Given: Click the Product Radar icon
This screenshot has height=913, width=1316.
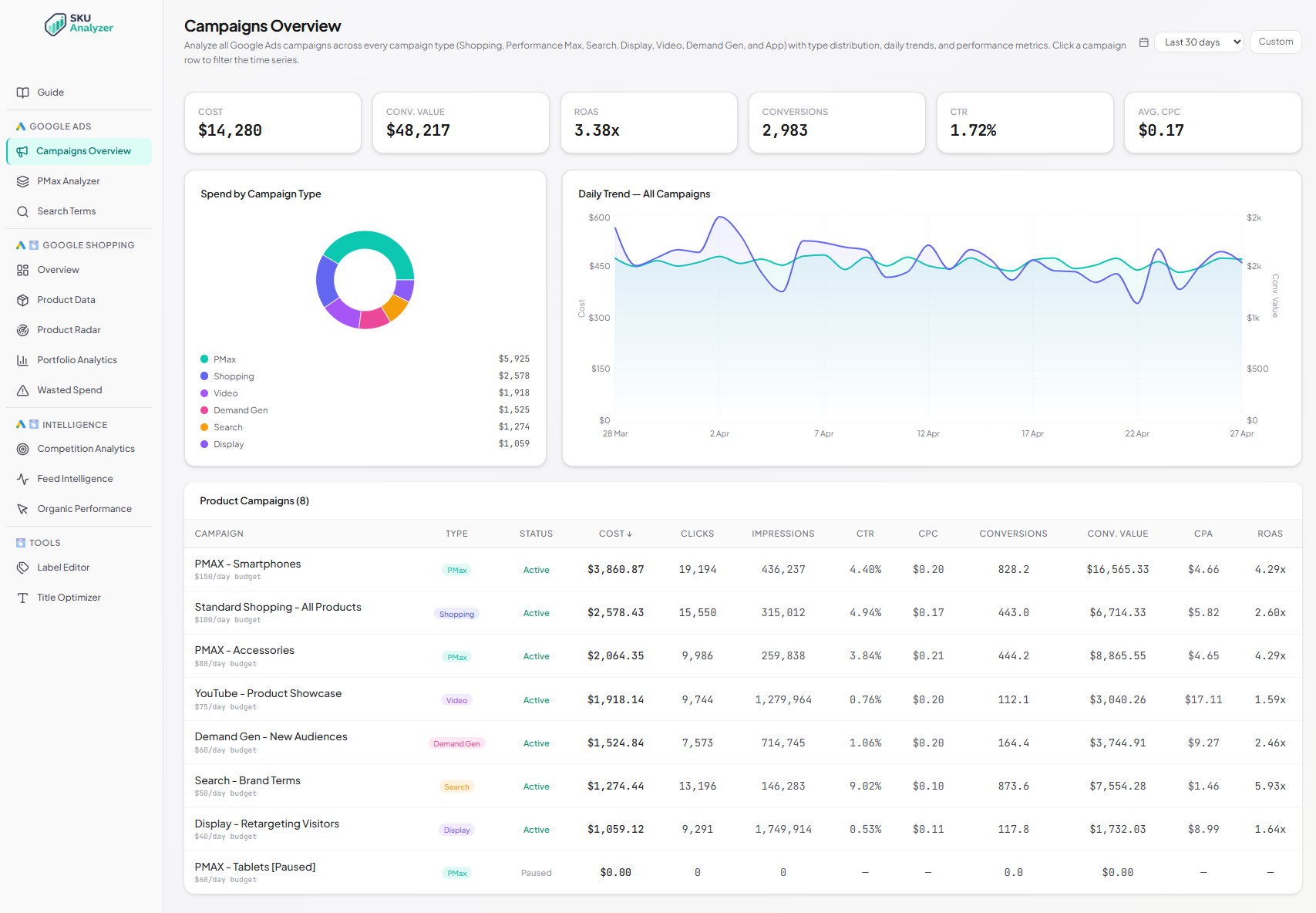Looking at the screenshot, I should (x=23, y=330).
